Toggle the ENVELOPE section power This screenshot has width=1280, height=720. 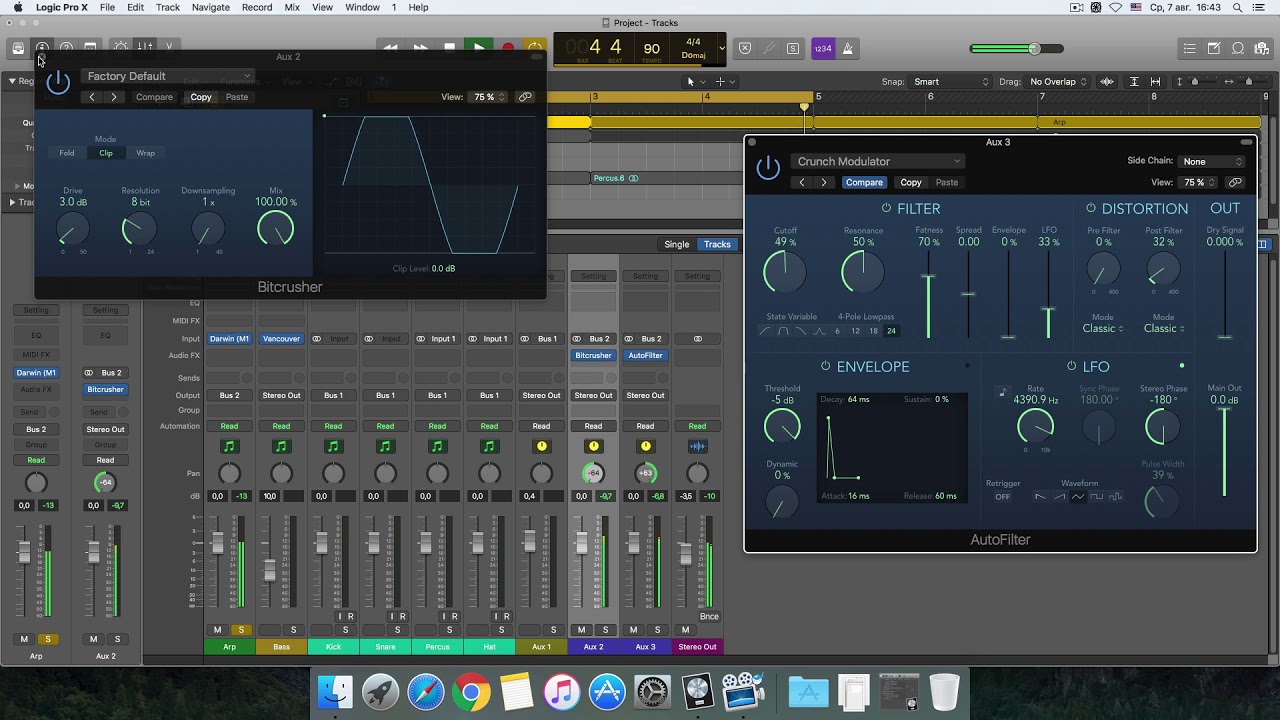[x=825, y=366]
